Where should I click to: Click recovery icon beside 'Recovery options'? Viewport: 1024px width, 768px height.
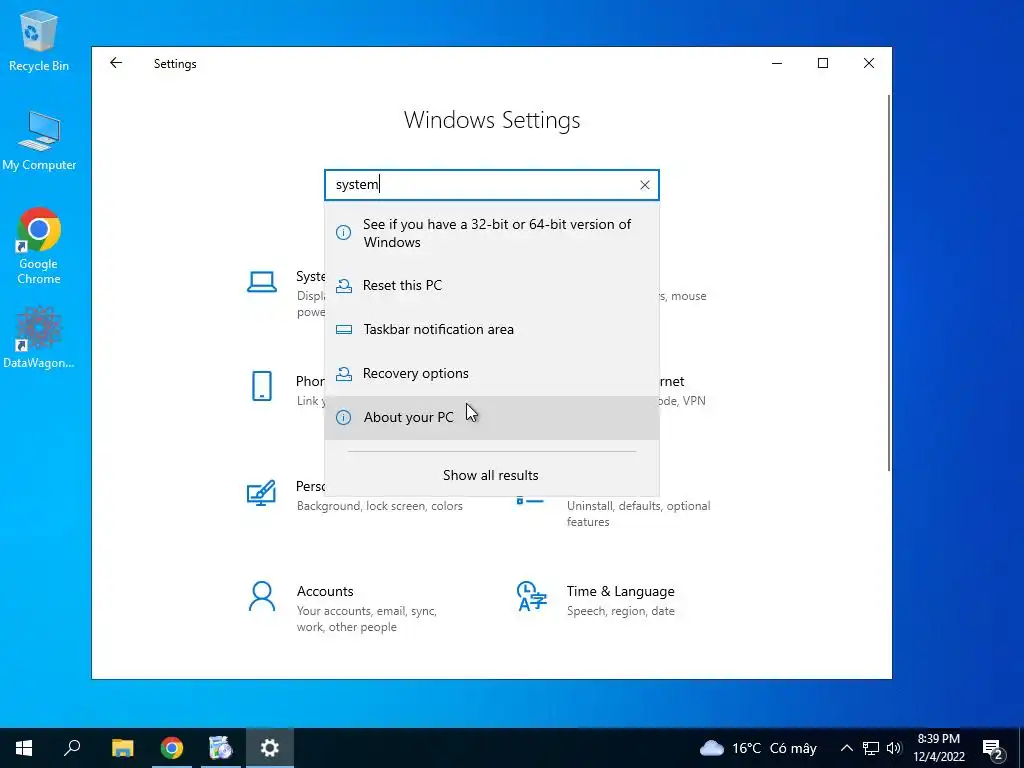pos(344,374)
